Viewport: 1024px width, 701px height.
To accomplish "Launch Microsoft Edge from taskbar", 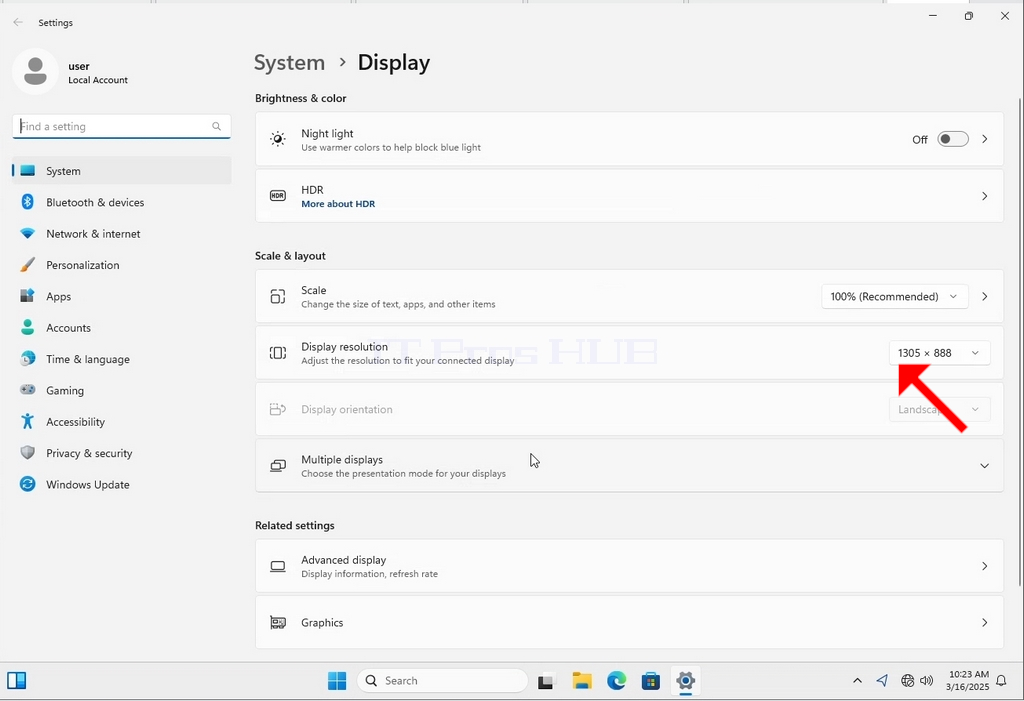I will [616, 681].
